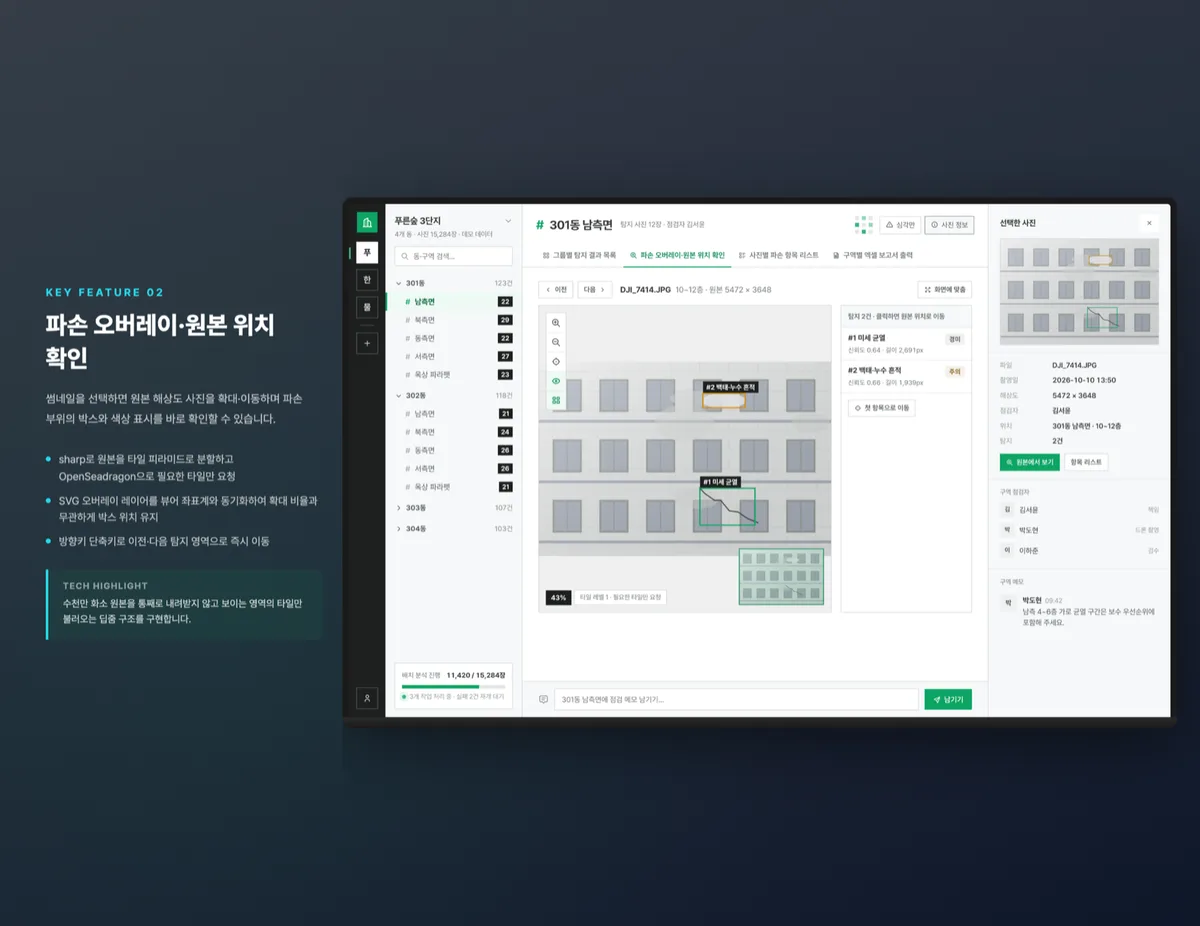Expand the 304동 building group
Screen dimensions: 1200x926
(454, 528)
